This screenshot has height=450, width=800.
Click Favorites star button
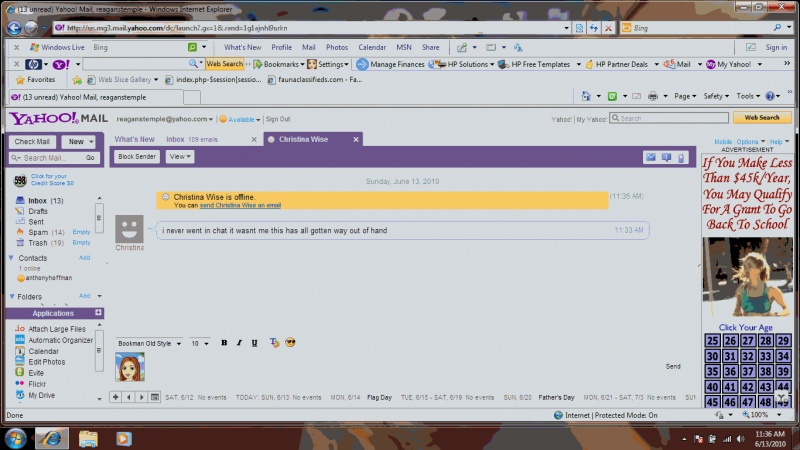pyautogui.click(x=35, y=80)
